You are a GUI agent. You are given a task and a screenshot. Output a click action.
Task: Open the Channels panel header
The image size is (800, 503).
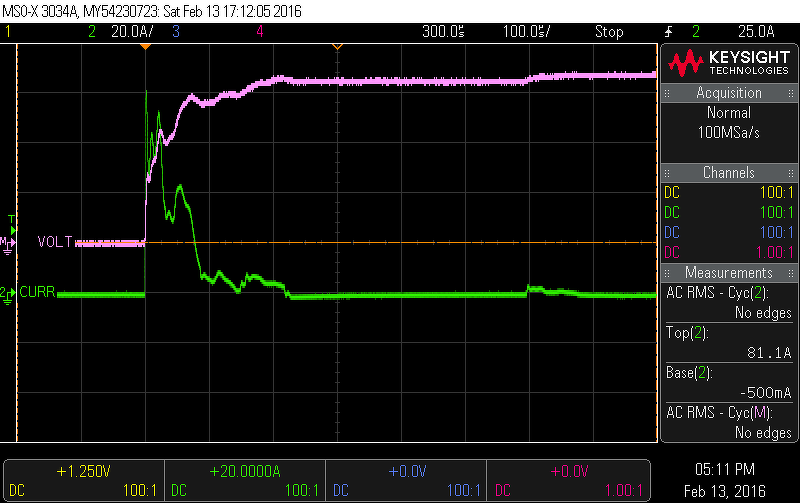coord(729,173)
